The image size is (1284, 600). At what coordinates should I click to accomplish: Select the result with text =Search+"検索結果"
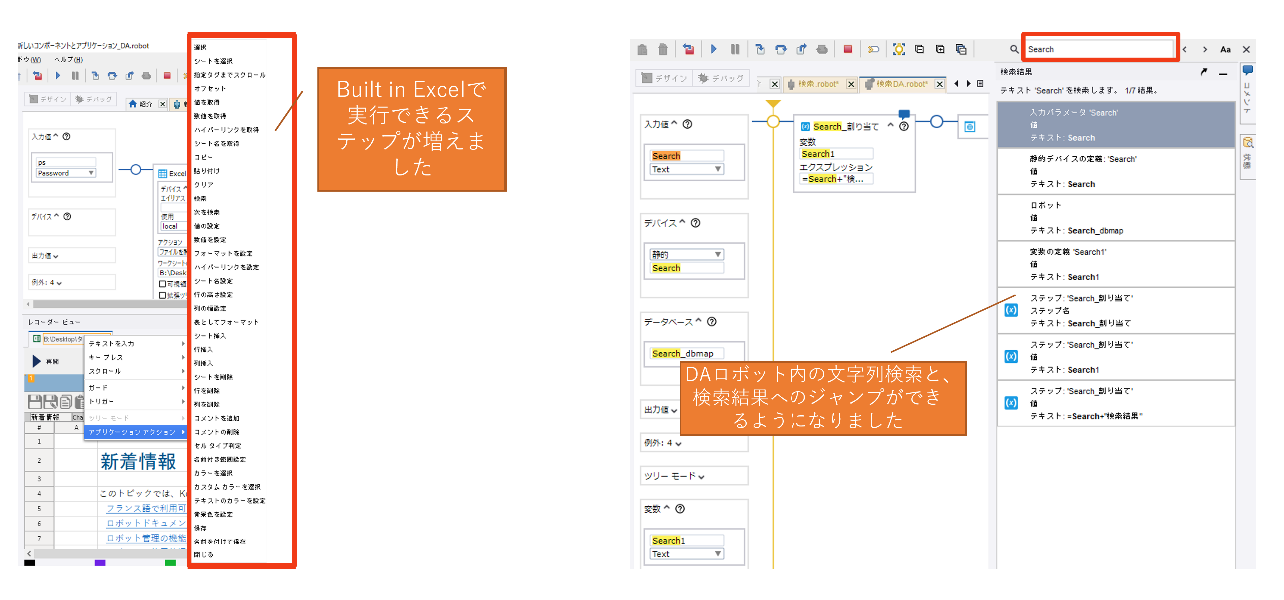coord(1116,403)
